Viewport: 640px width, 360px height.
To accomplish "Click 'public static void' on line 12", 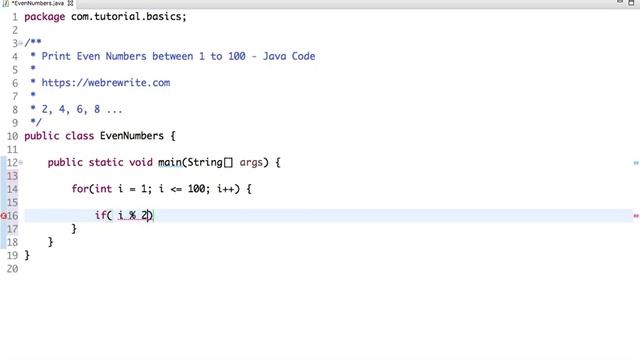I will pos(100,162).
